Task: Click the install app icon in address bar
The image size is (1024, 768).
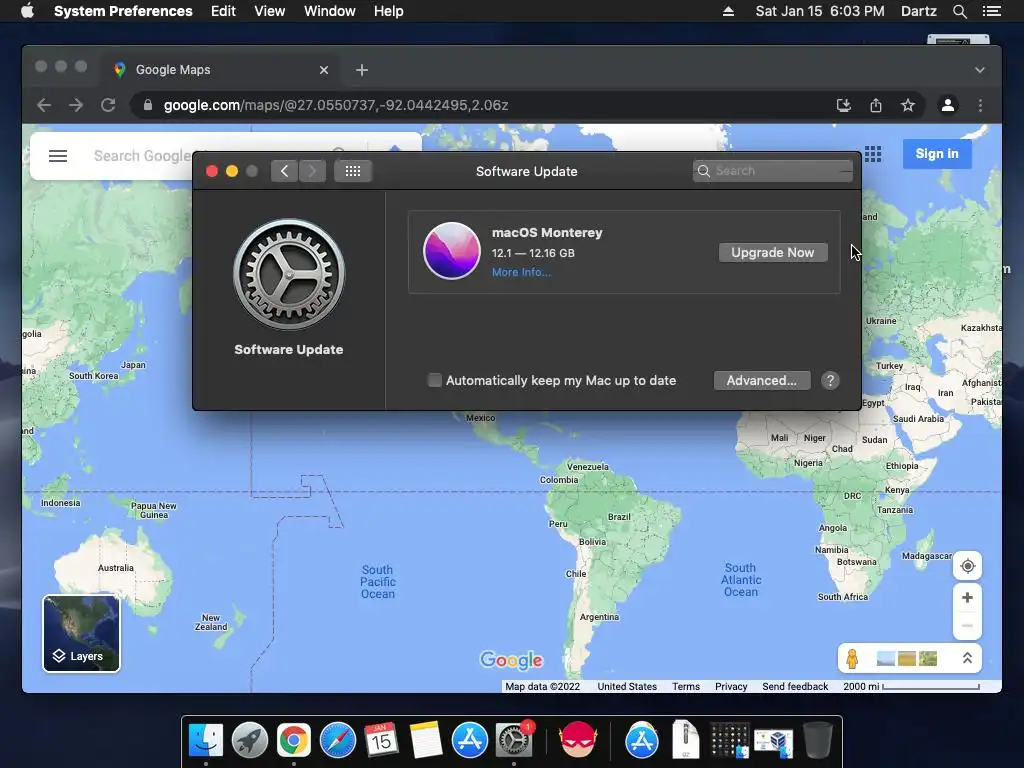Action: click(844, 105)
